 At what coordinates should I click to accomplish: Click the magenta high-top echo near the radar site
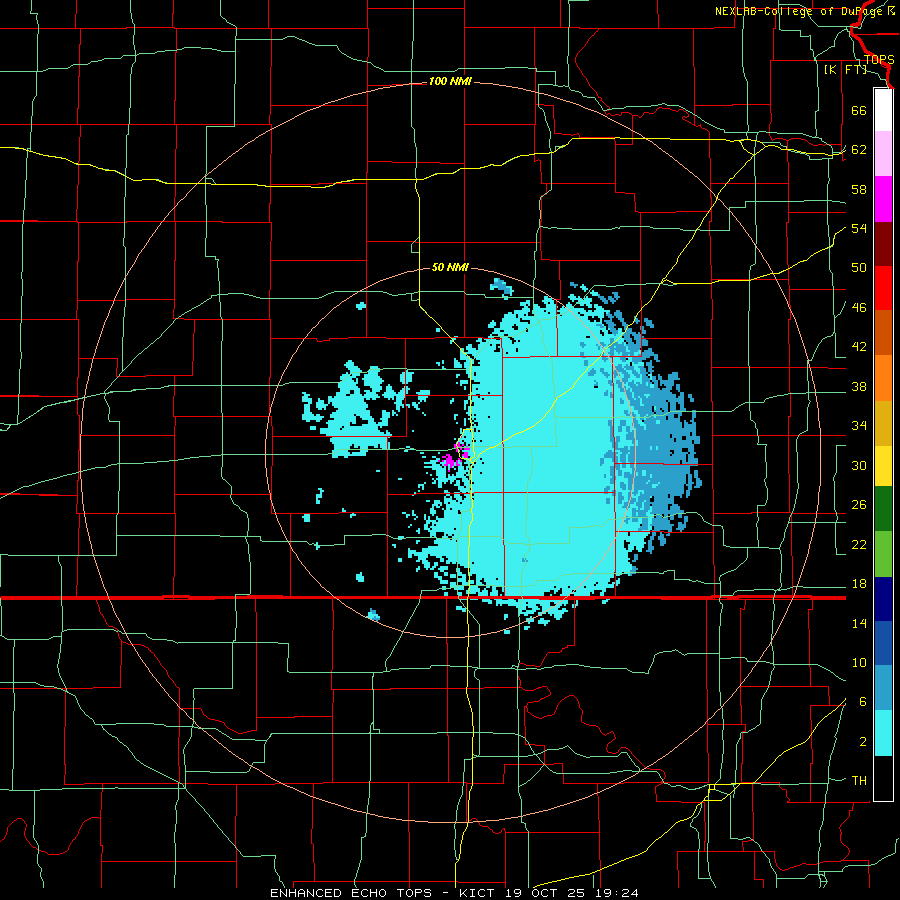point(448,460)
